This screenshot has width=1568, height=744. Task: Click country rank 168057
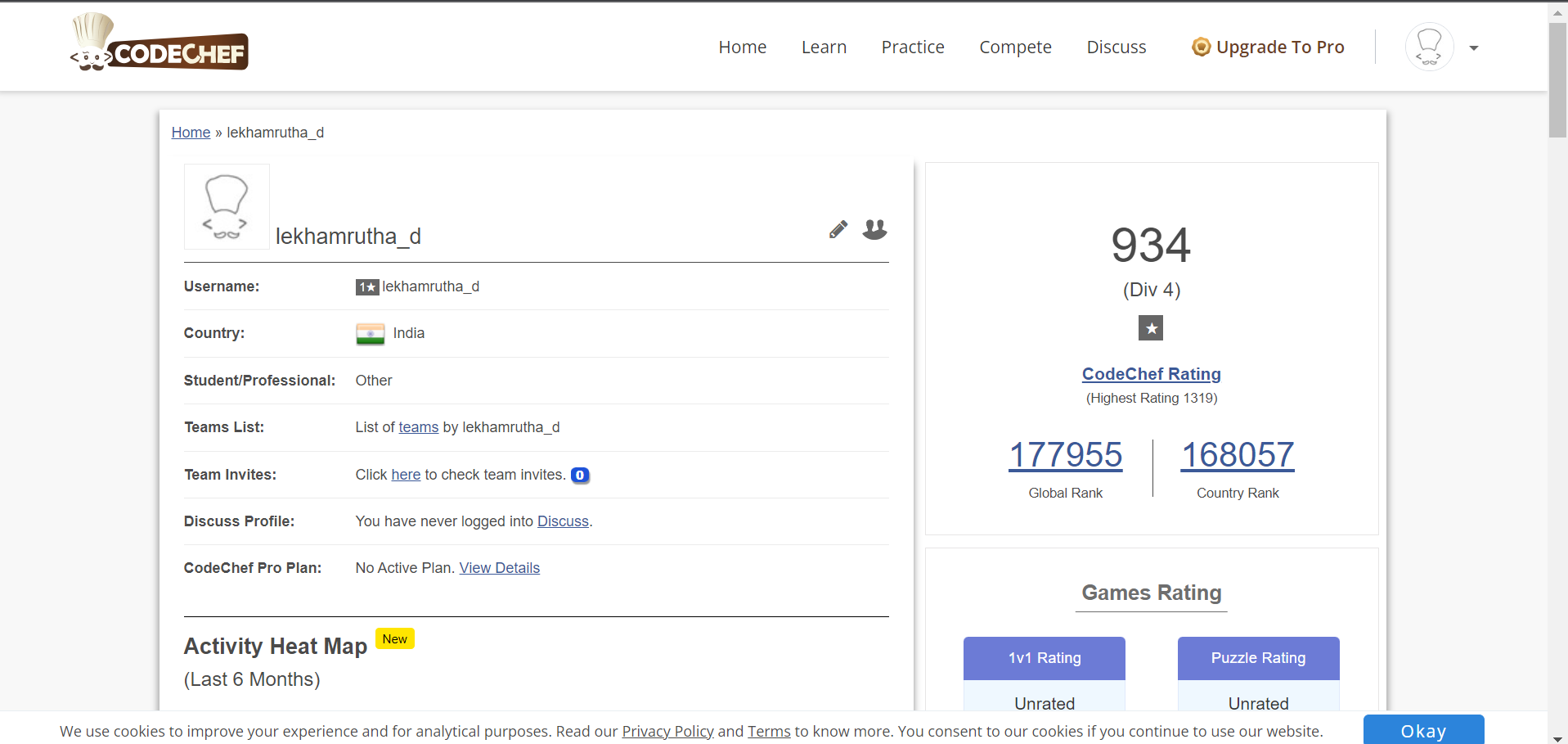1238,455
